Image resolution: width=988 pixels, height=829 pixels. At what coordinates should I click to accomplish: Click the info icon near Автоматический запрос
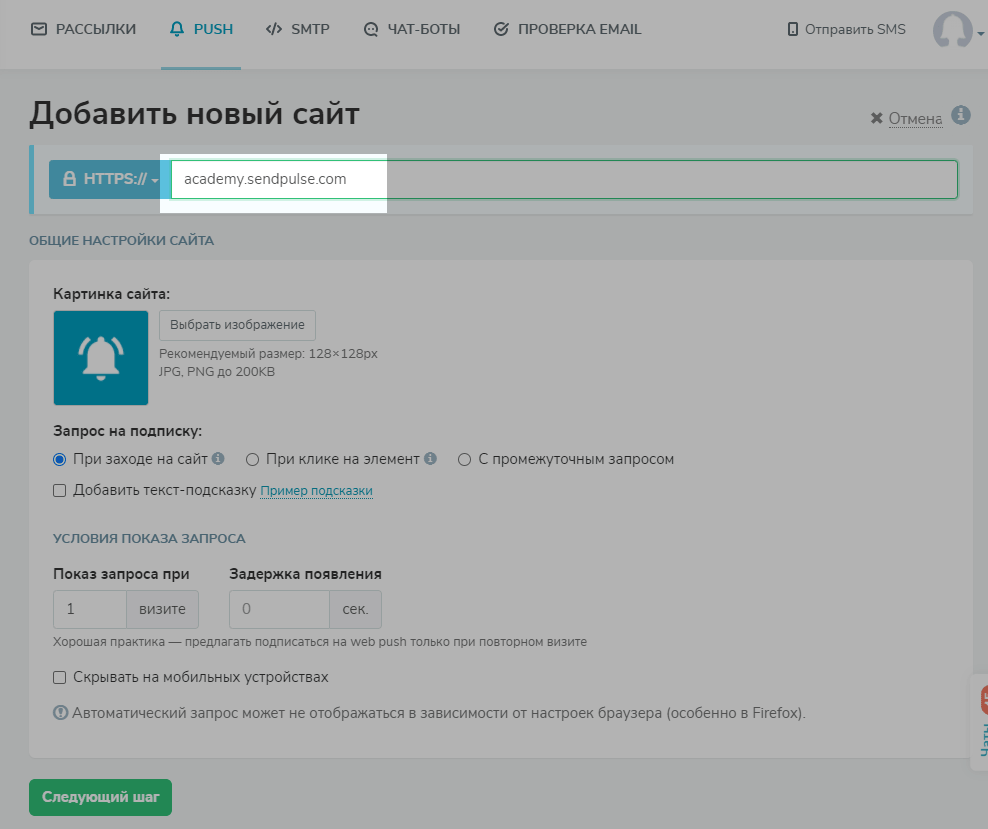tap(60, 713)
